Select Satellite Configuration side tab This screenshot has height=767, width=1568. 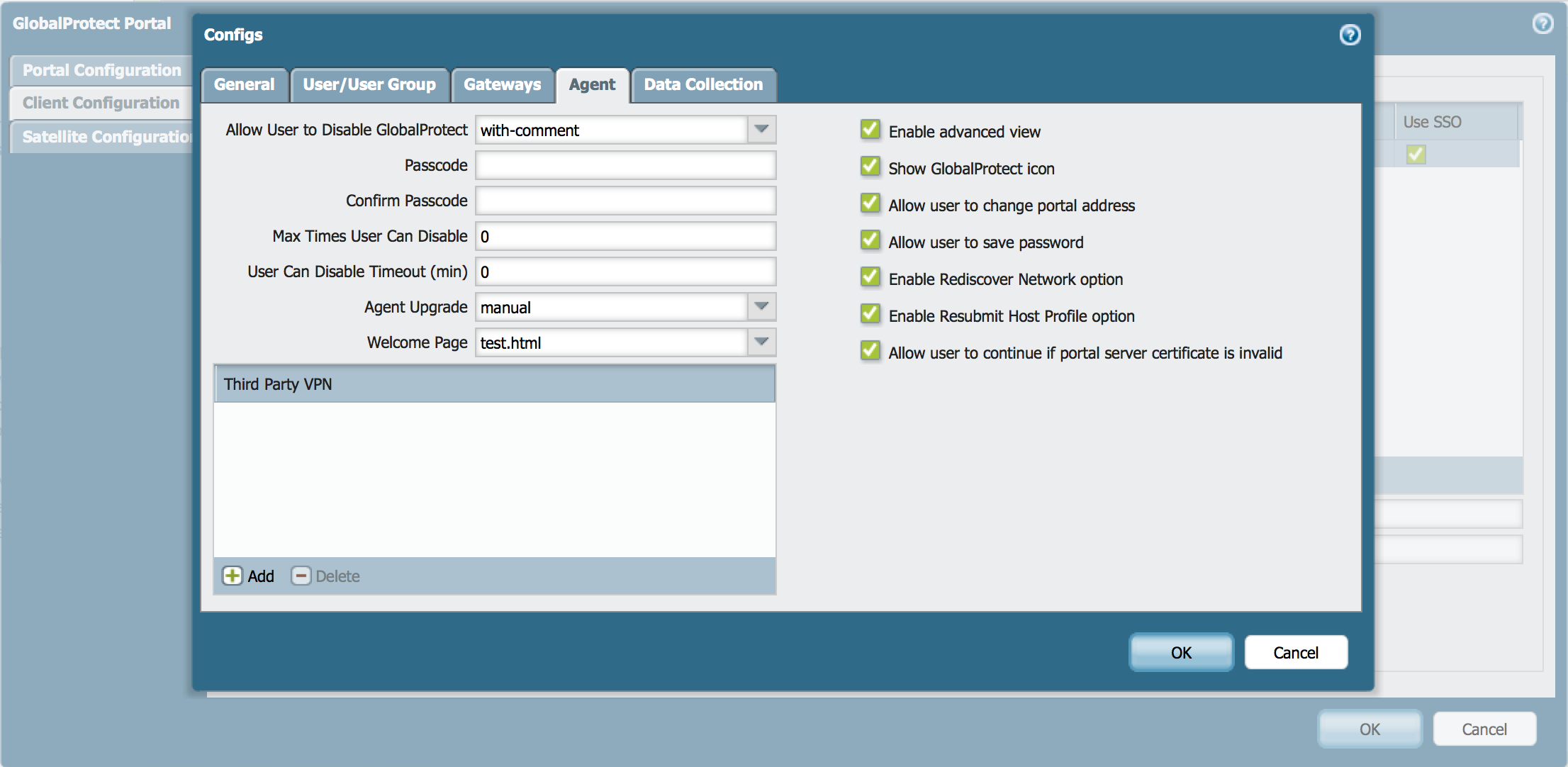103,137
